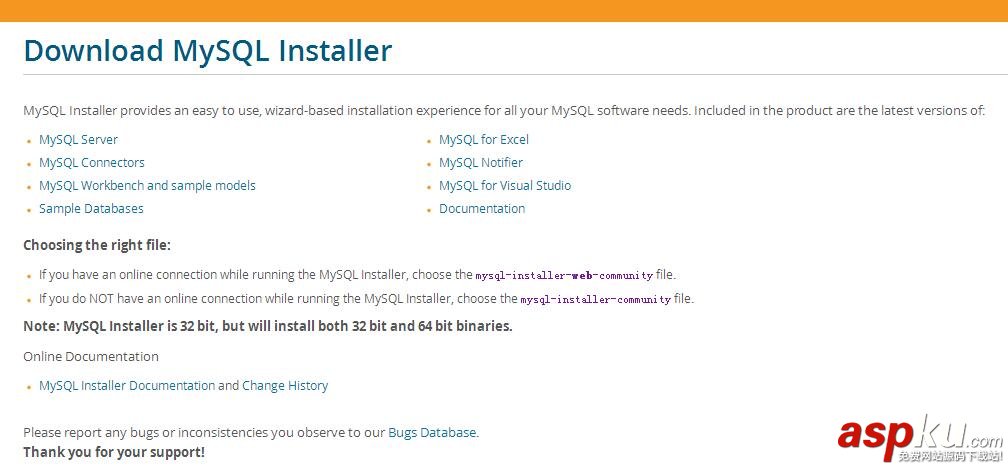Open the Sample Databases link

coord(91,209)
